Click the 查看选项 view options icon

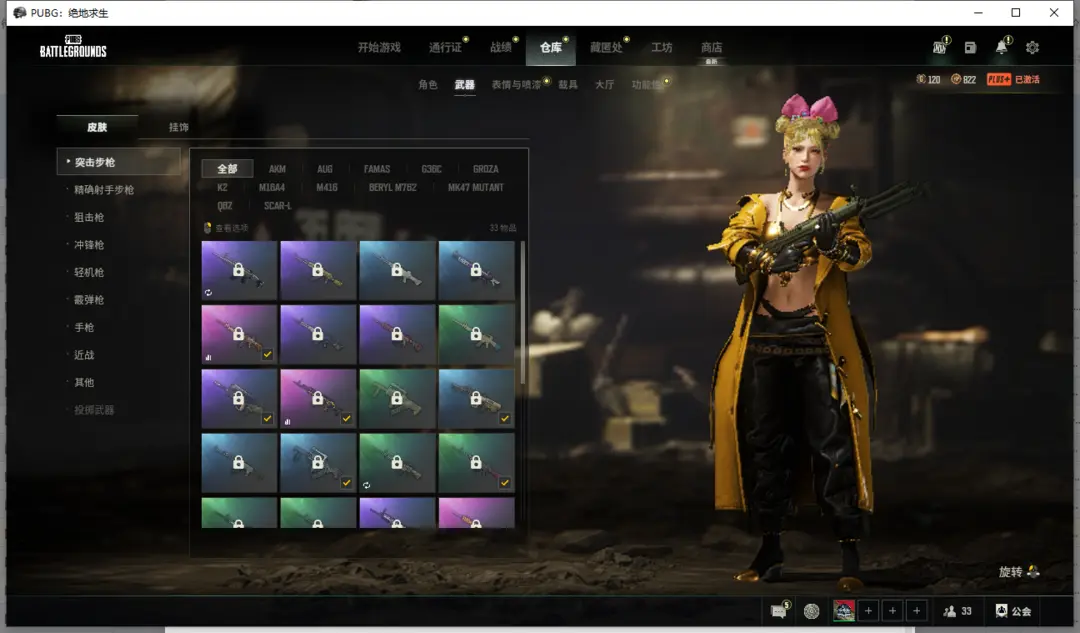click(207, 228)
